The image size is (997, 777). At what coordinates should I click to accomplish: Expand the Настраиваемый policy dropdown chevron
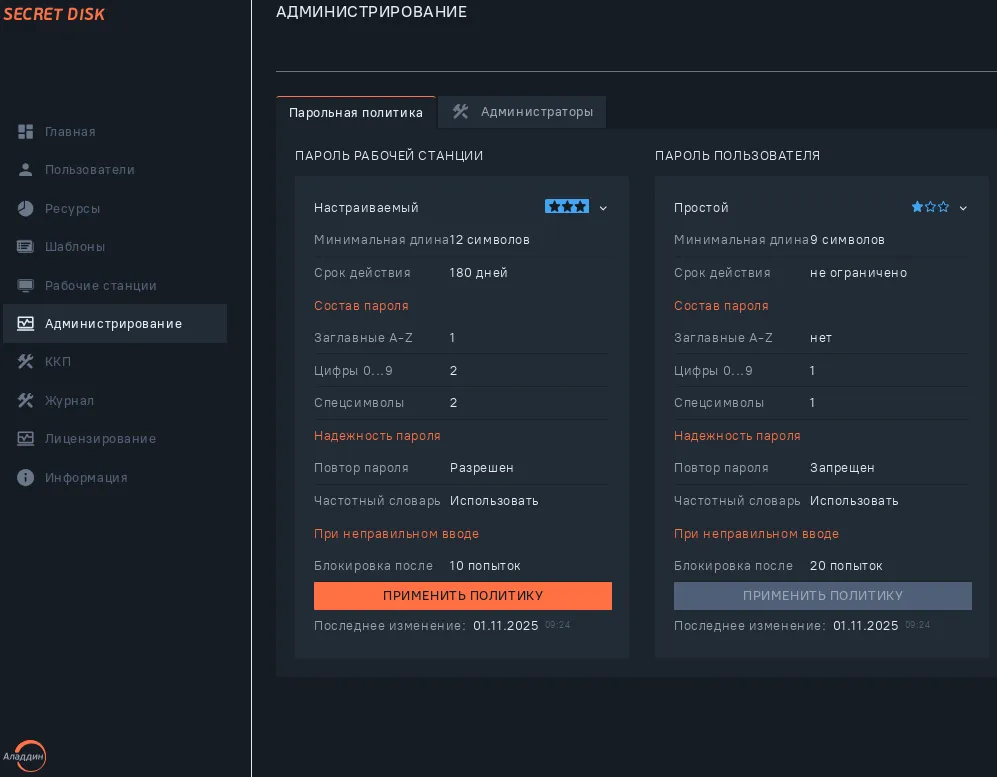(x=603, y=208)
